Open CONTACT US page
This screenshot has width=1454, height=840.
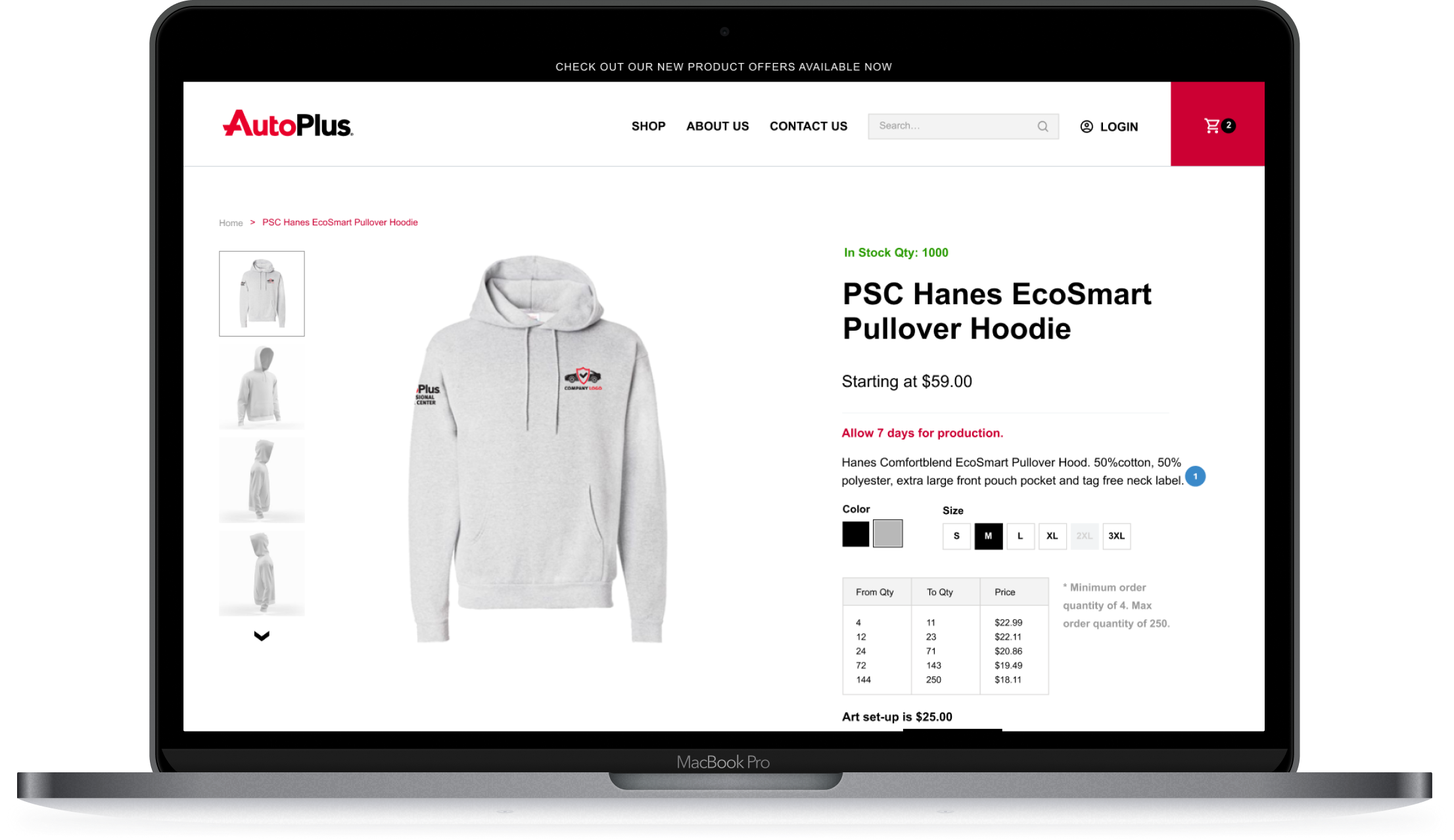(x=808, y=126)
